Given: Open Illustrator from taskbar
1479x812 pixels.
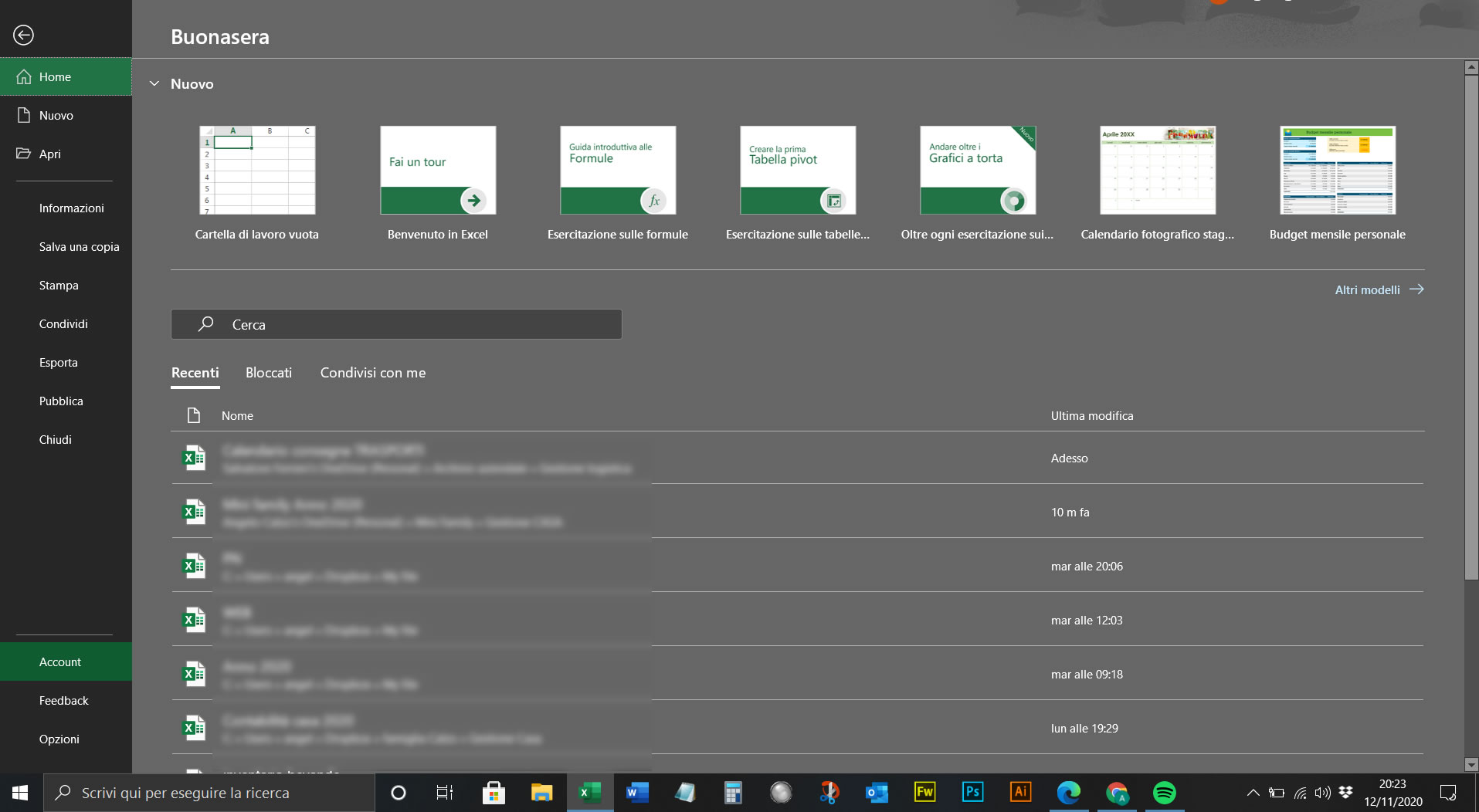Looking at the screenshot, I should pos(1020,793).
